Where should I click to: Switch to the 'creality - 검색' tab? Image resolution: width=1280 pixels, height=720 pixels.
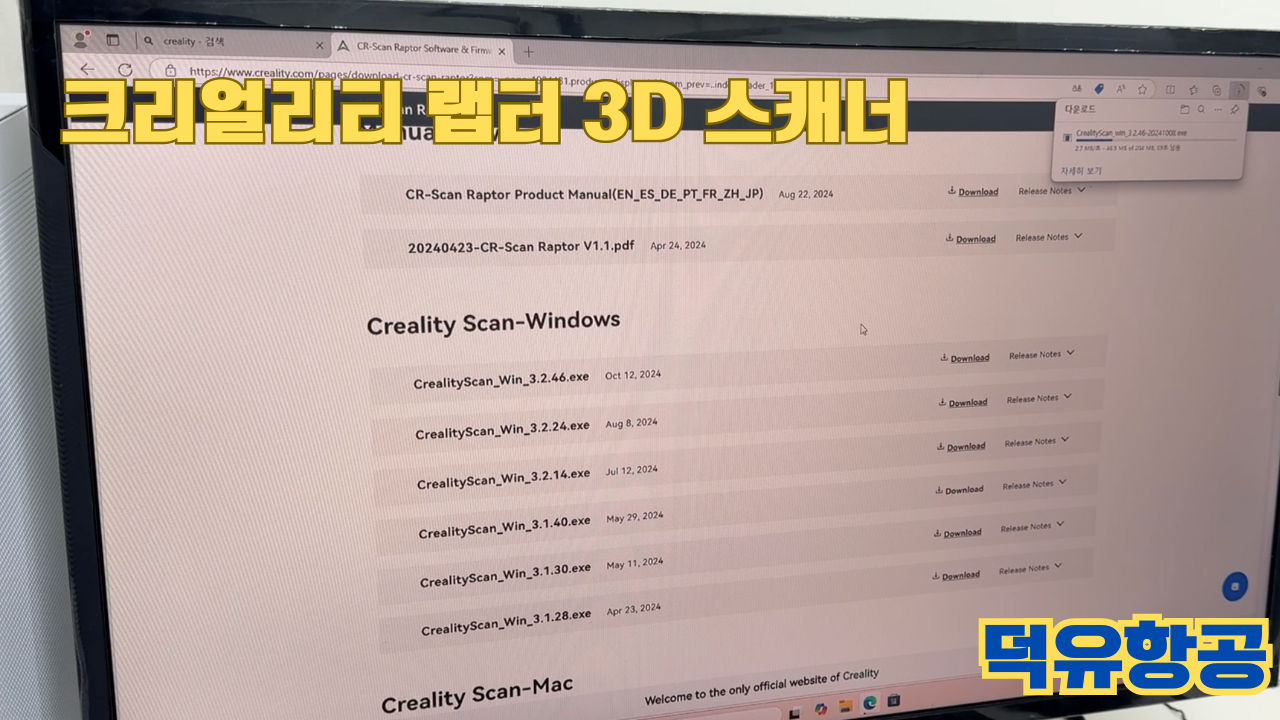pos(232,43)
